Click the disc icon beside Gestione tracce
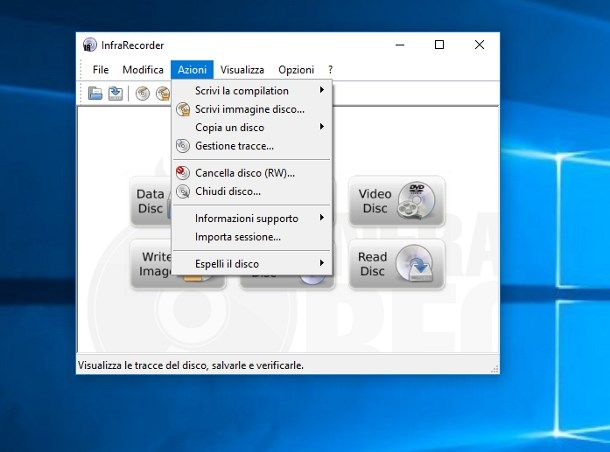The width and height of the screenshot is (610, 452). [183, 146]
